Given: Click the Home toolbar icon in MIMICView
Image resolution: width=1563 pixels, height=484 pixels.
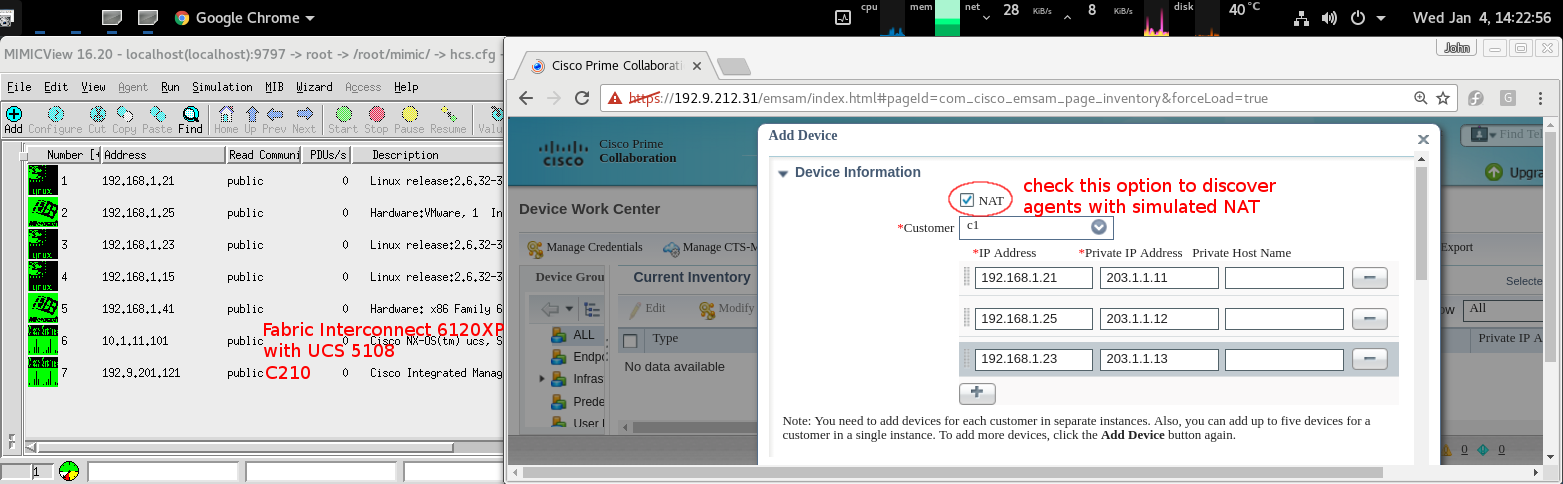Looking at the screenshot, I should point(226,120).
